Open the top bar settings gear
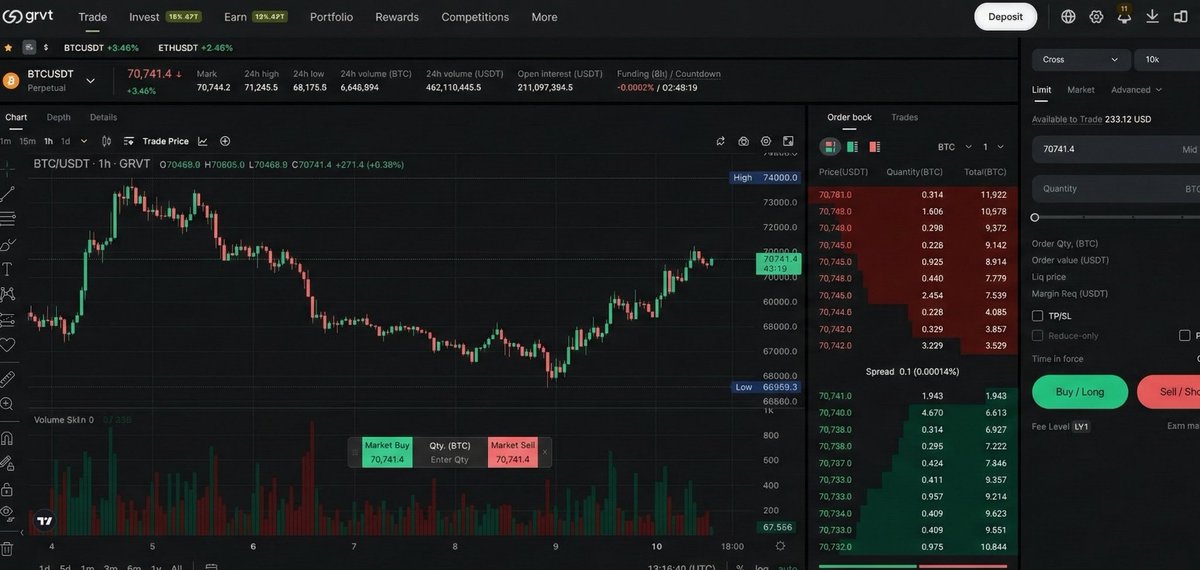Screen dimensions: 1200x570 [x=1096, y=17]
